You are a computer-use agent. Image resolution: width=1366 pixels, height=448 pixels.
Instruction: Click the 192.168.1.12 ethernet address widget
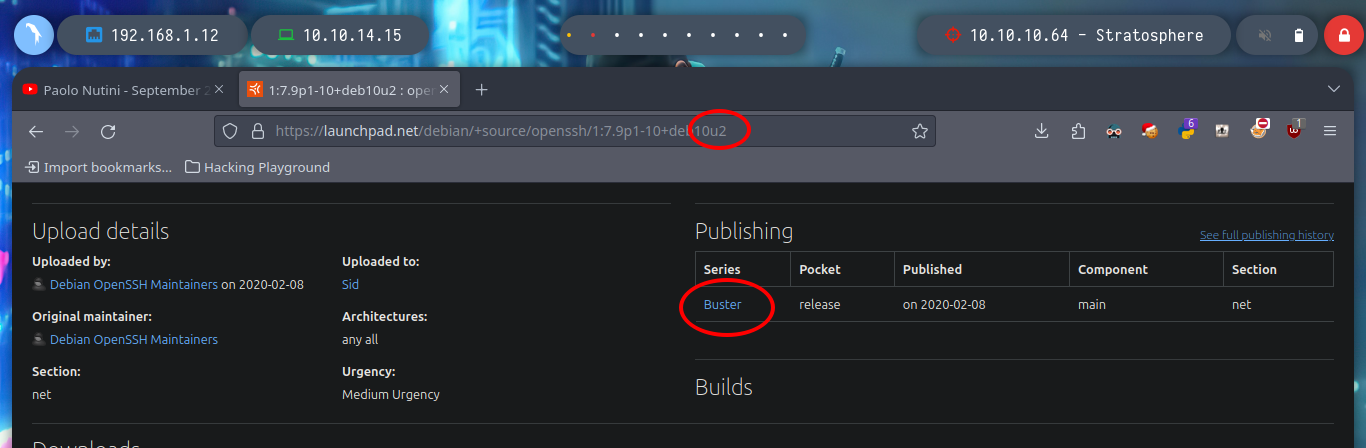point(151,35)
